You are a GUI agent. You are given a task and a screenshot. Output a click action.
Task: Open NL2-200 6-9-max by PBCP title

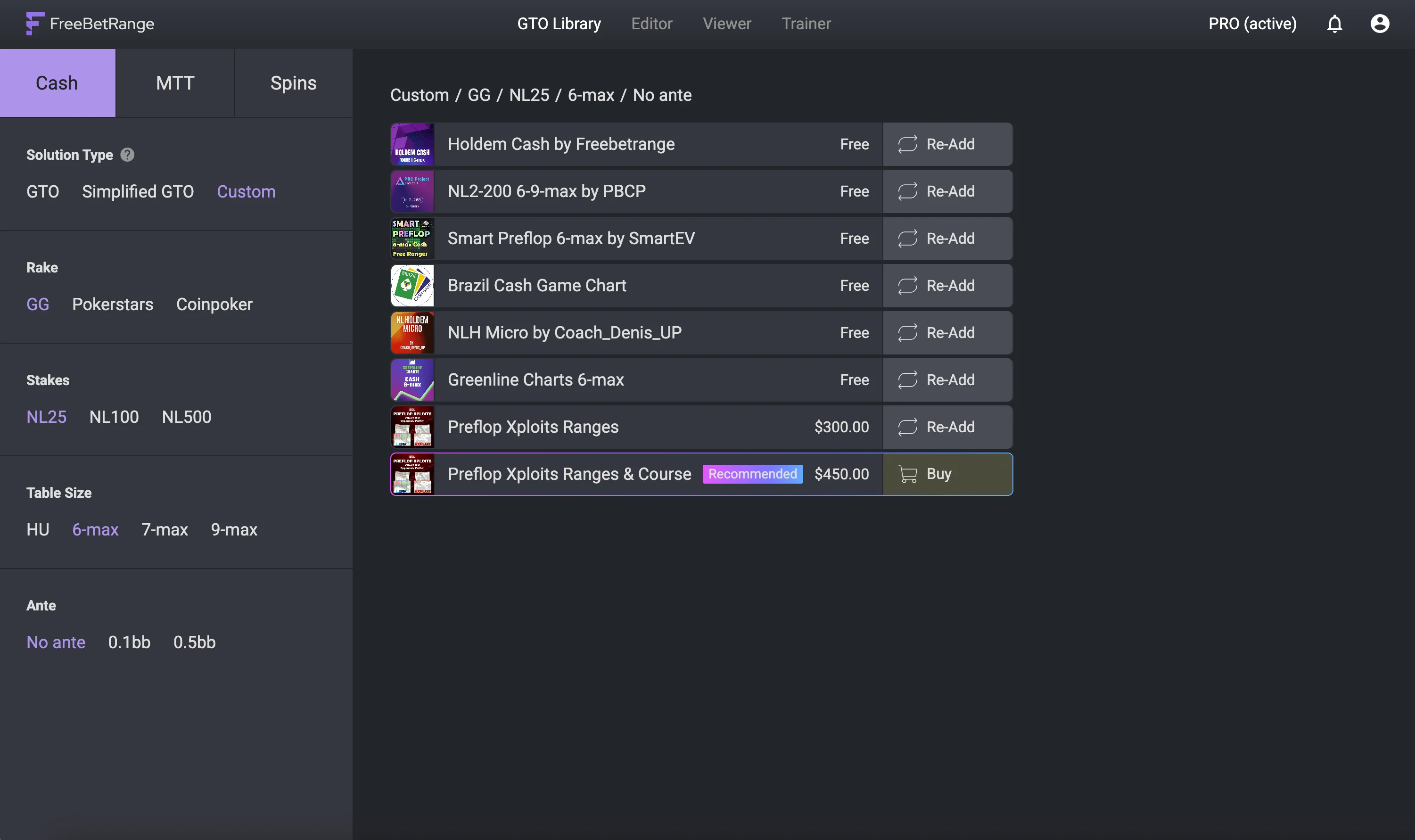click(546, 191)
